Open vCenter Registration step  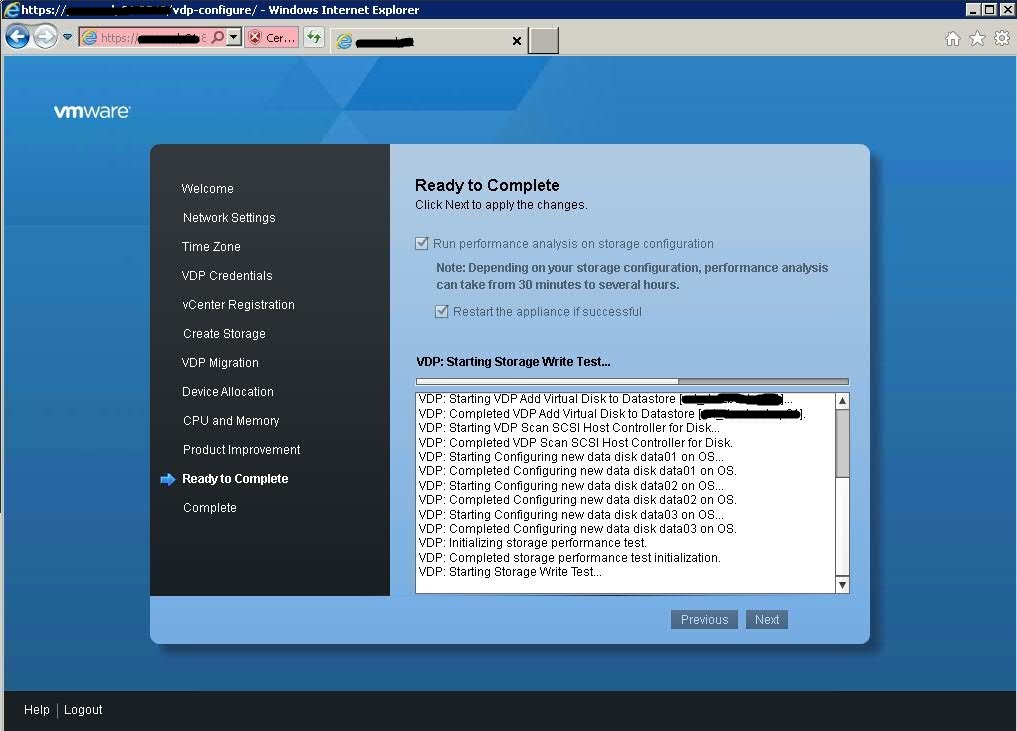tap(238, 305)
